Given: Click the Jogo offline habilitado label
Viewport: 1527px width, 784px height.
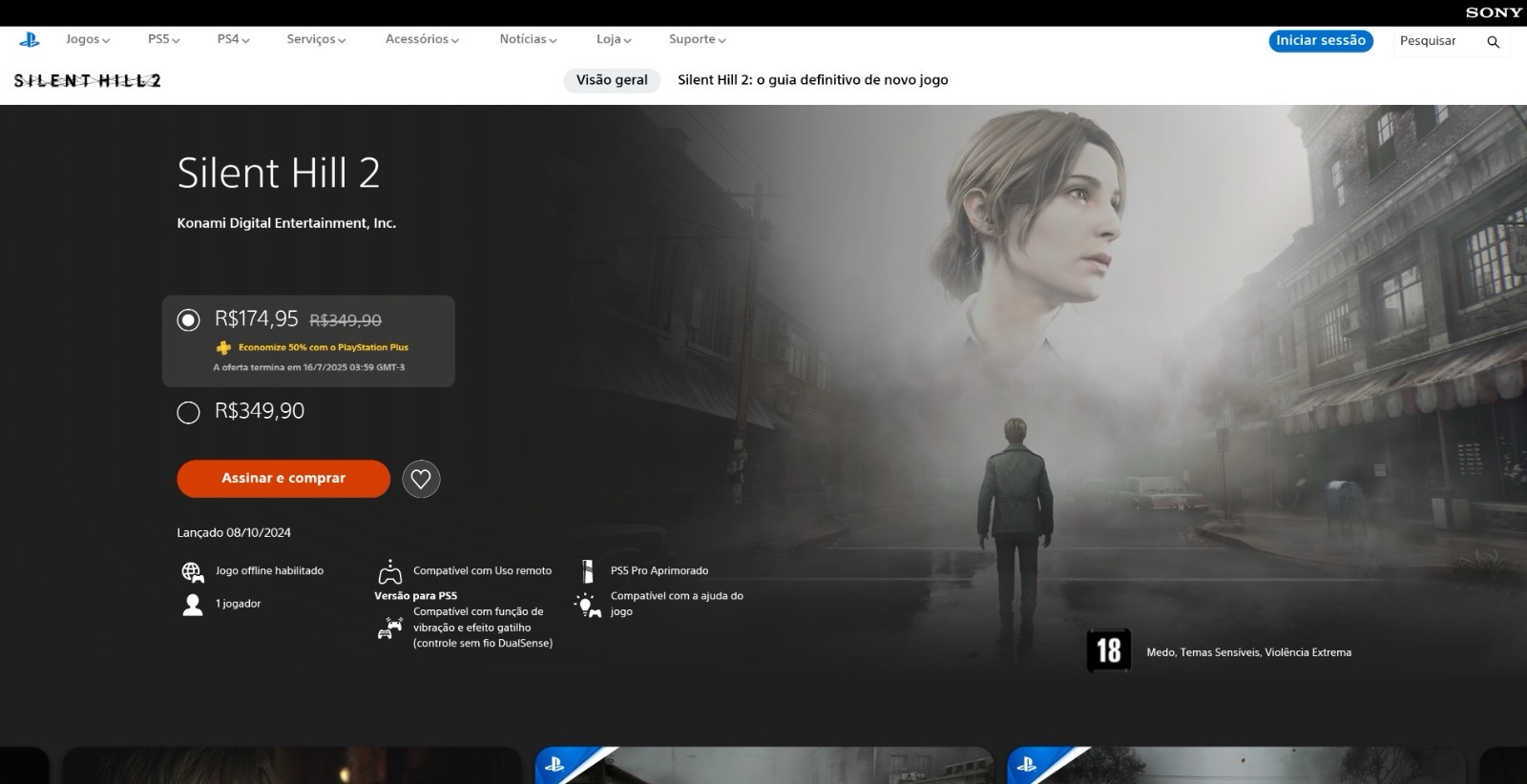Looking at the screenshot, I should tap(269, 570).
